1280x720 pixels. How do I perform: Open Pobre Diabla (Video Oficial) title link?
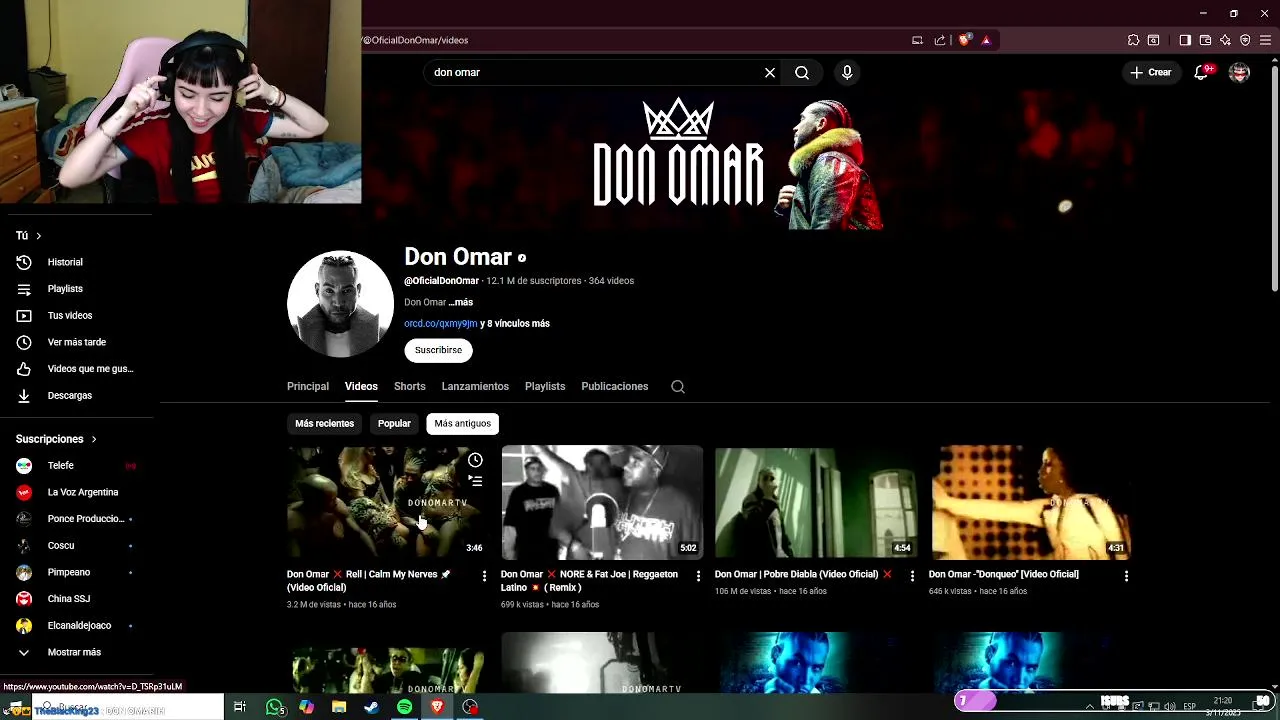click(803, 575)
